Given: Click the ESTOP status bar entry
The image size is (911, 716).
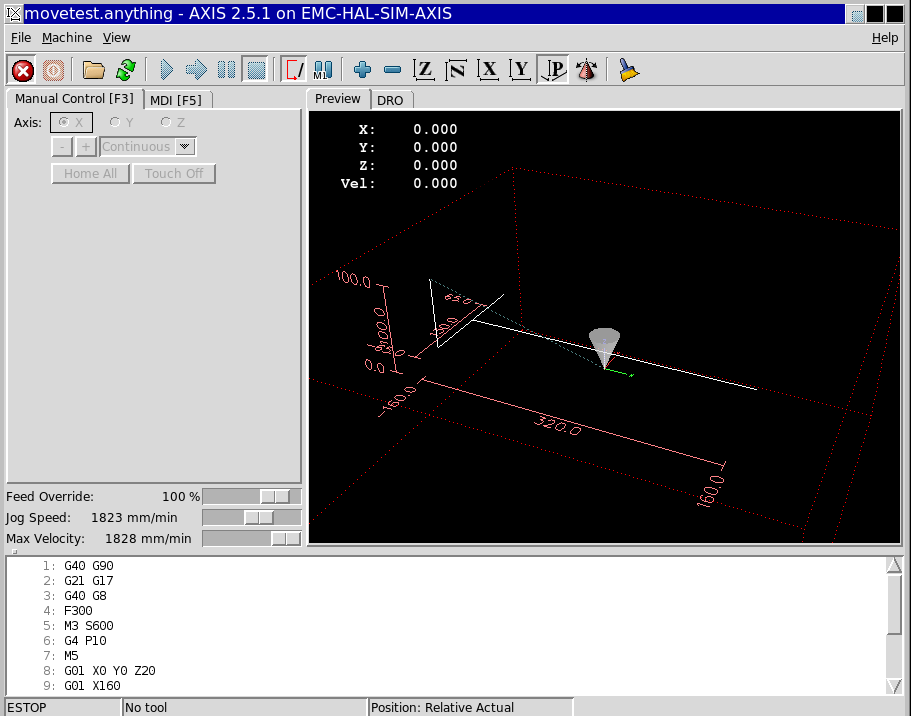Looking at the screenshot, I should [x=63, y=707].
